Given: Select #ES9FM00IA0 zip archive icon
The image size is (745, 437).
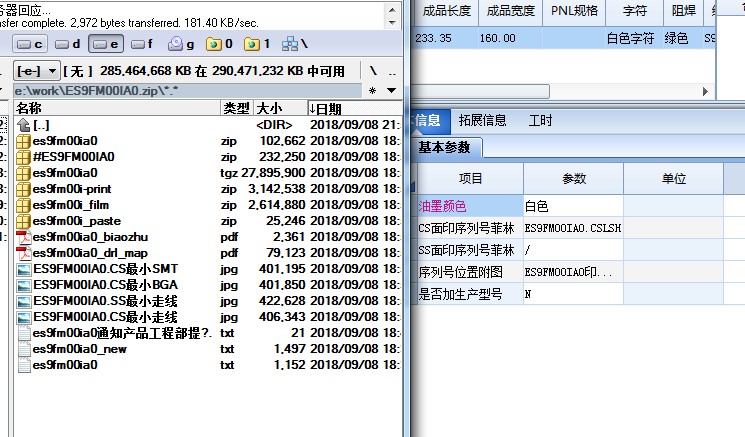Looking at the screenshot, I should coord(23,157).
